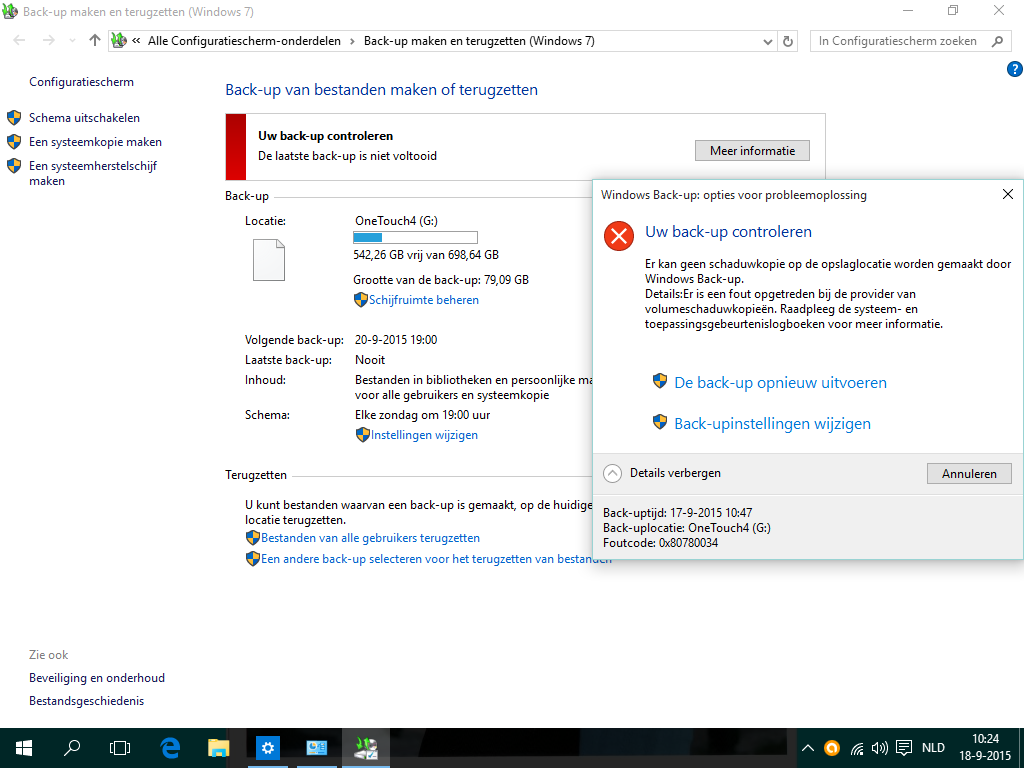Open the Configuratiescherm home link
The height and width of the screenshot is (768, 1024).
[x=81, y=82]
